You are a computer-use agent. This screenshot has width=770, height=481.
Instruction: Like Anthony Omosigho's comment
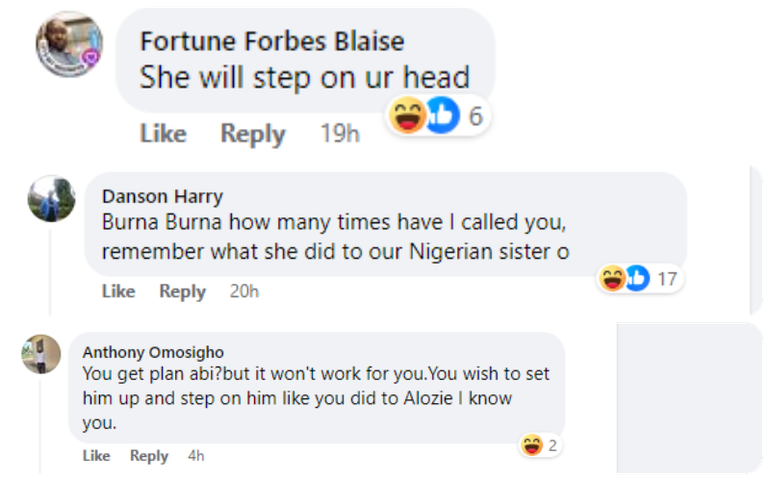(x=96, y=455)
